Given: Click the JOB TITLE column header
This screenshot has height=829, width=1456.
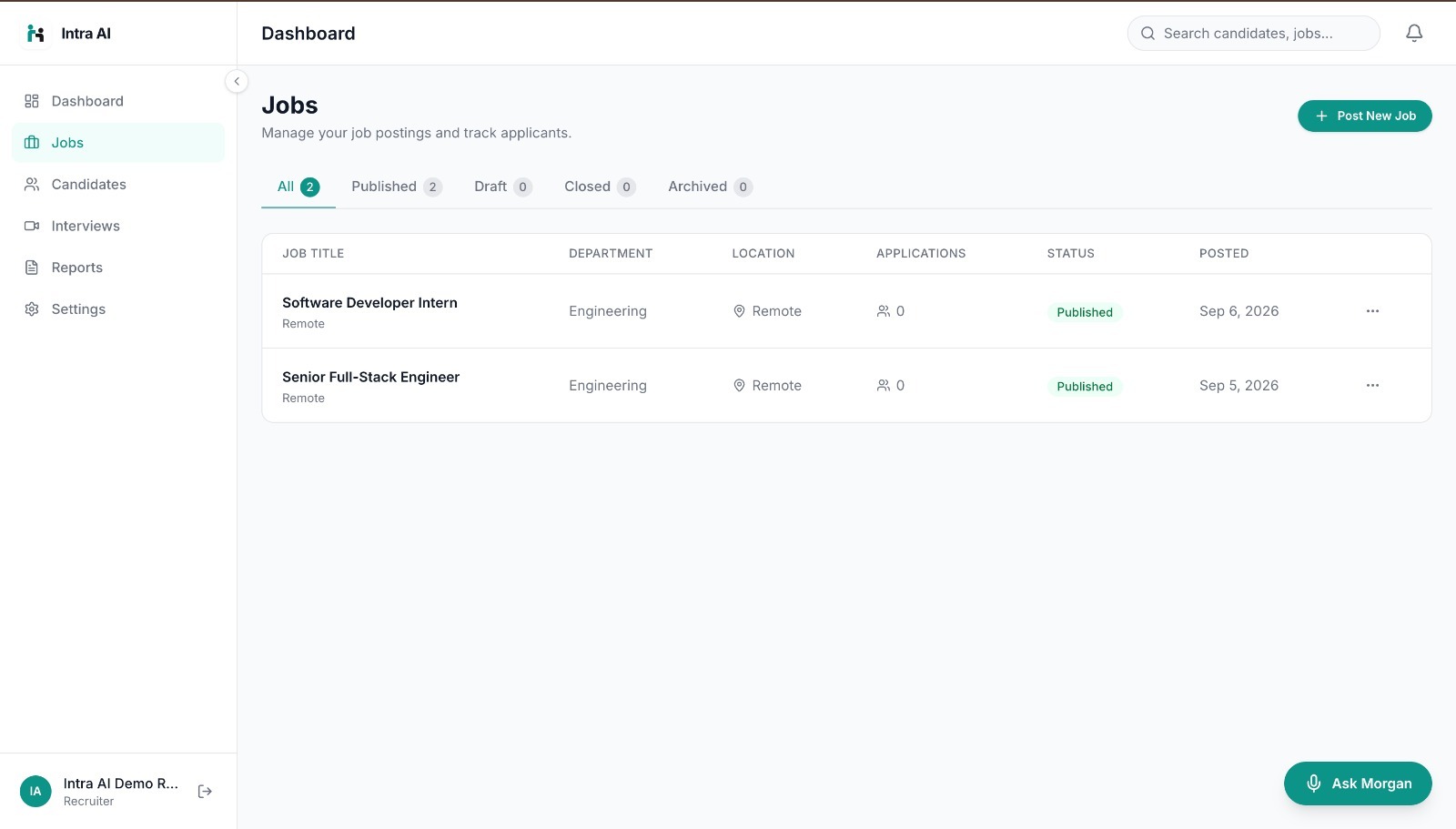Looking at the screenshot, I should [x=313, y=254].
